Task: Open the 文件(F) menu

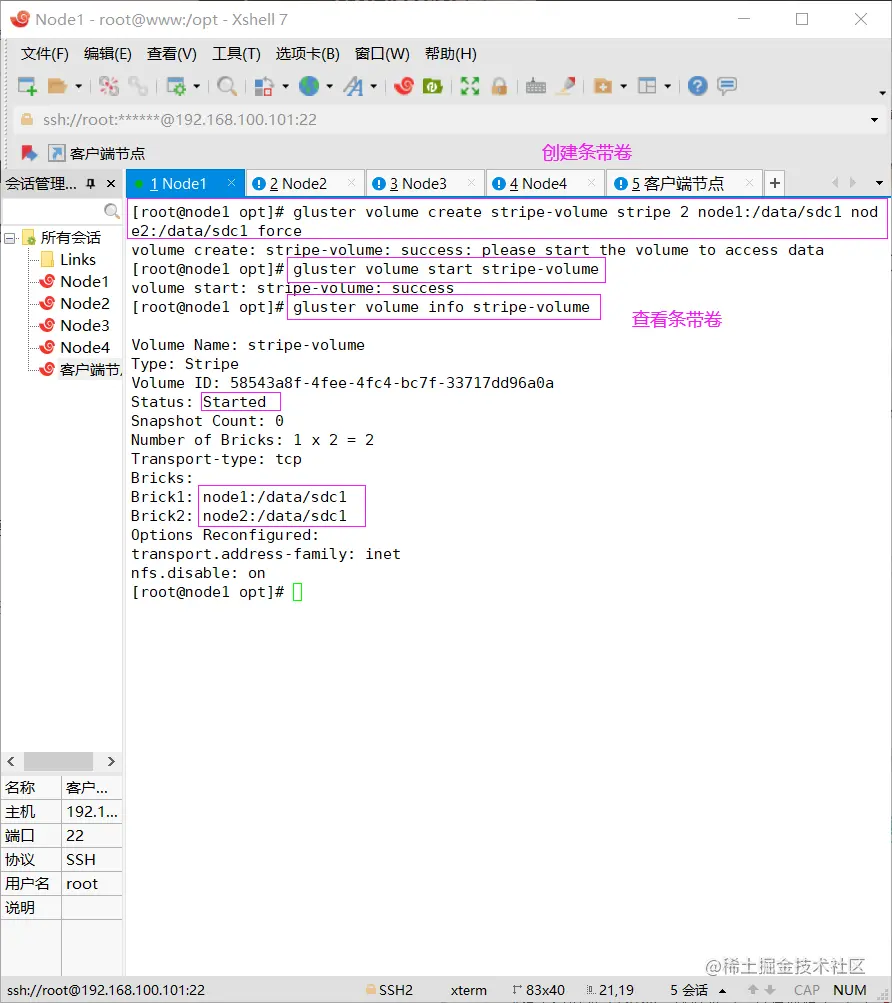Action: tap(45, 54)
